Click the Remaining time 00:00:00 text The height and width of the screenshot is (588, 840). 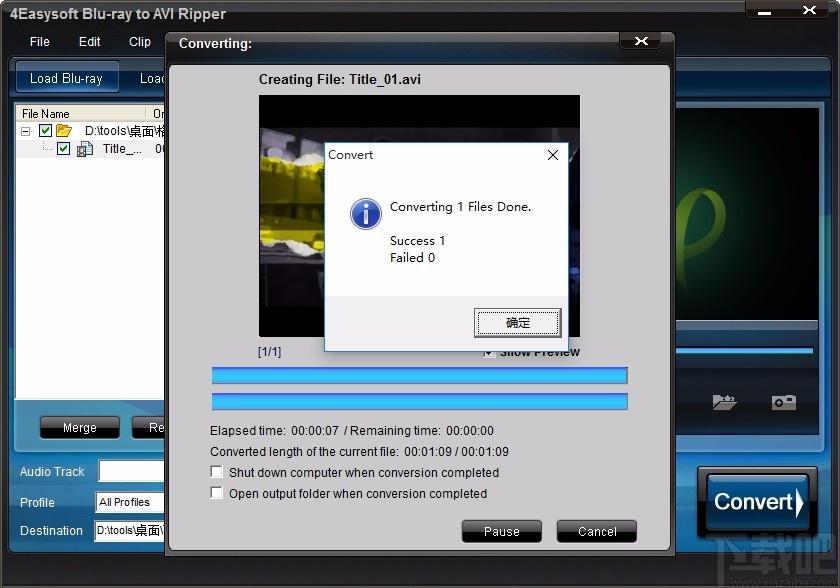coord(422,431)
